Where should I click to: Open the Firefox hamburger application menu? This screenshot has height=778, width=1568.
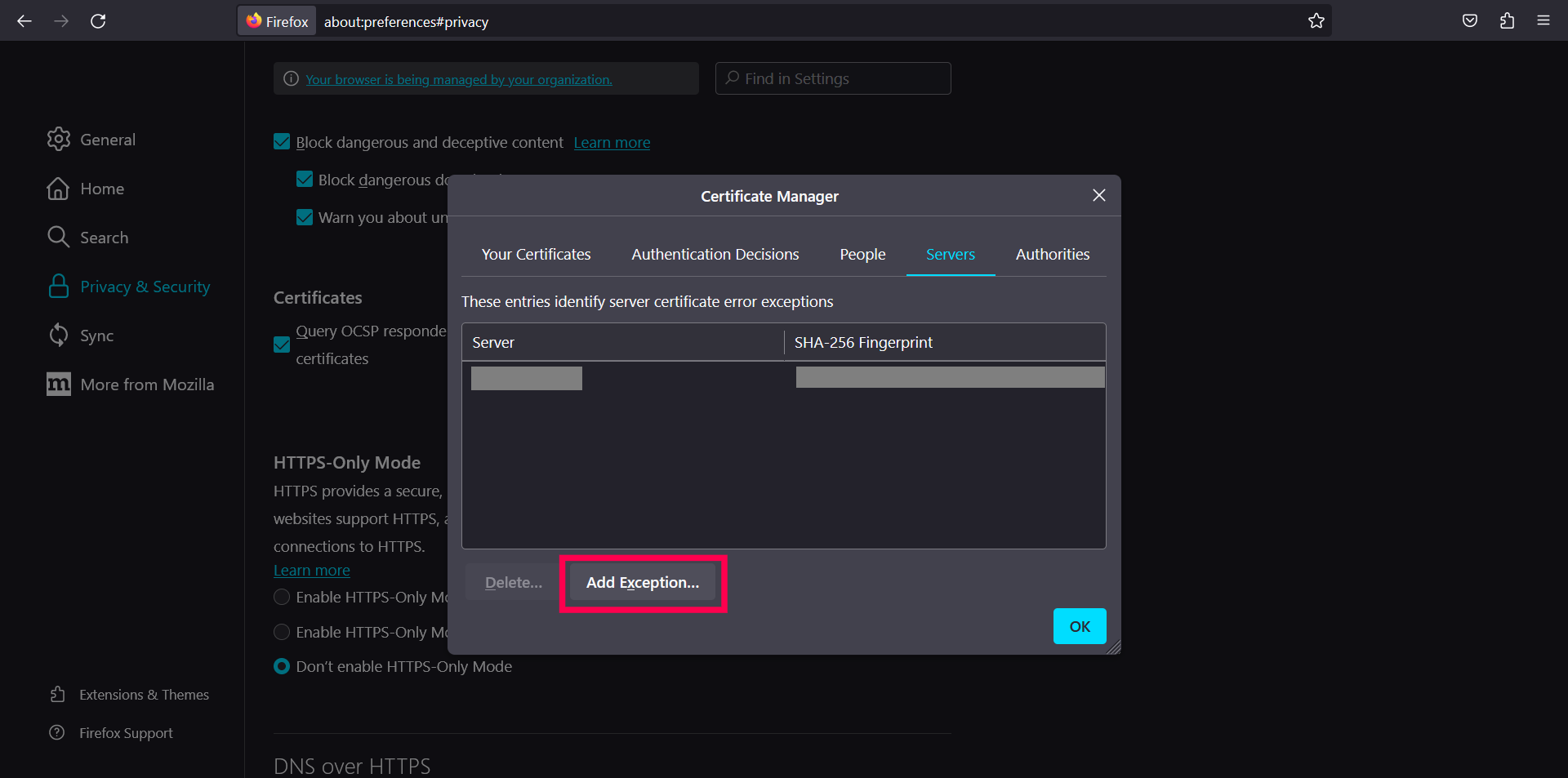tap(1543, 21)
